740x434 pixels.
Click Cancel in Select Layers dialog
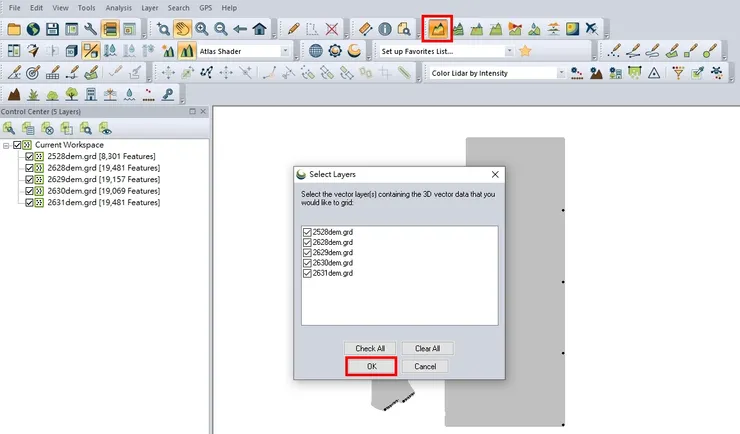tap(425, 367)
